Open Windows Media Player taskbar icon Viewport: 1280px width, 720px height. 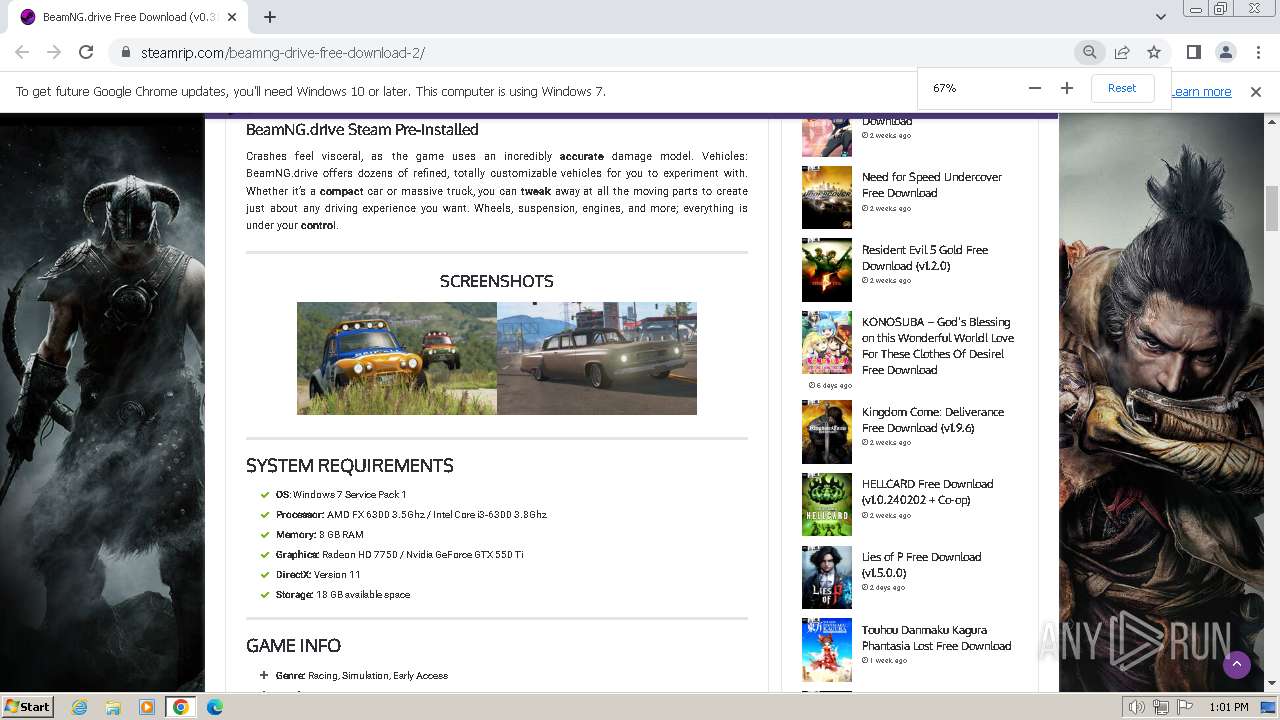pos(147,707)
